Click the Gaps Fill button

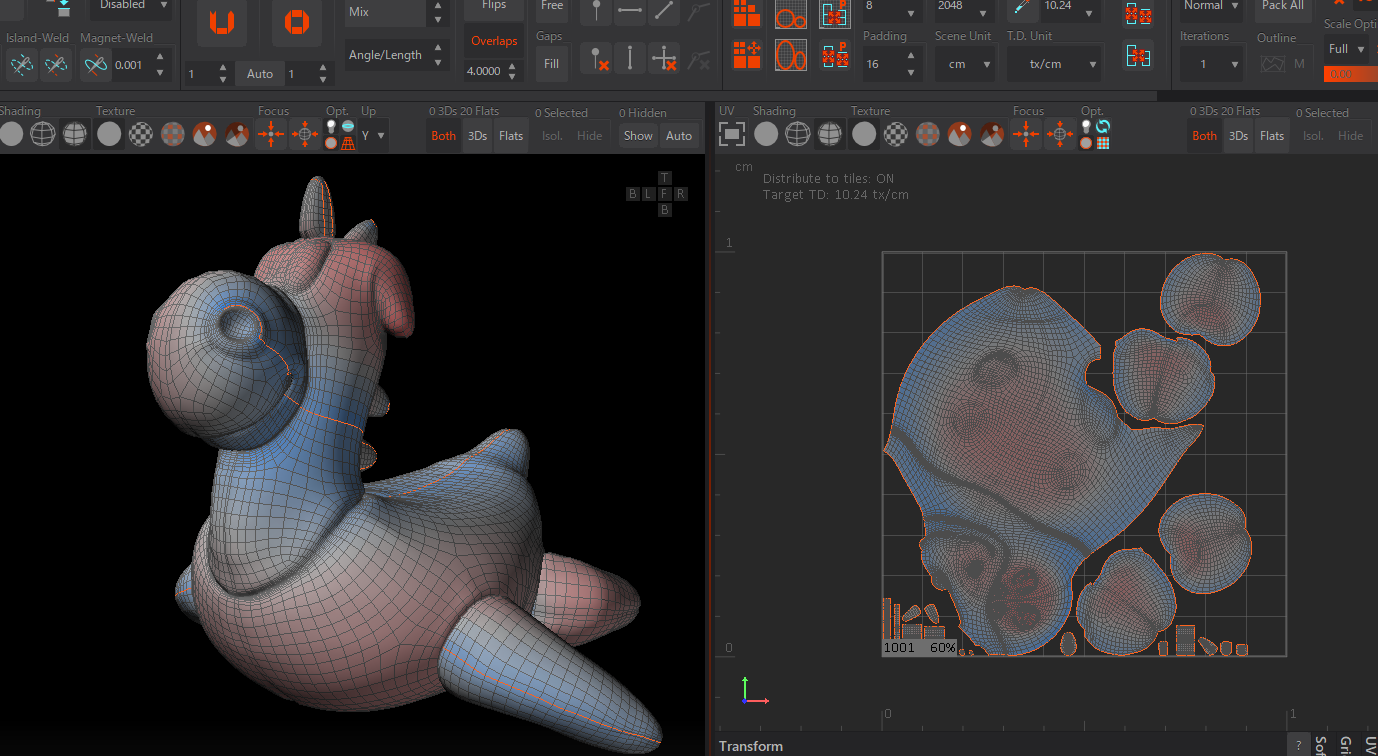pos(552,64)
